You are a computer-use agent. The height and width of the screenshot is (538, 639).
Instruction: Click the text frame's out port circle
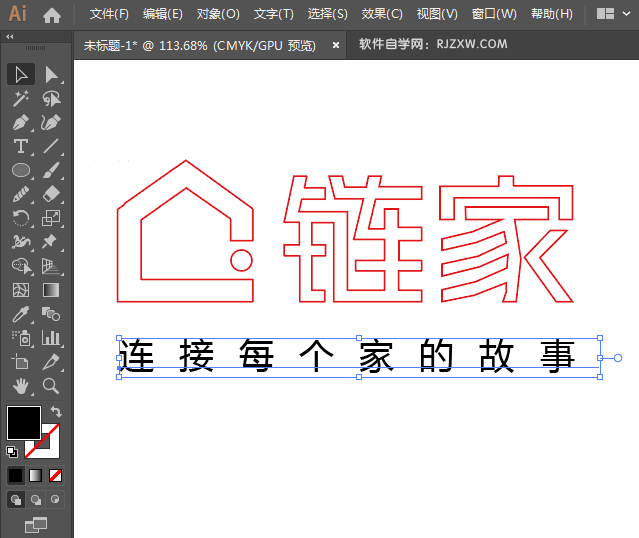[618, 358]
